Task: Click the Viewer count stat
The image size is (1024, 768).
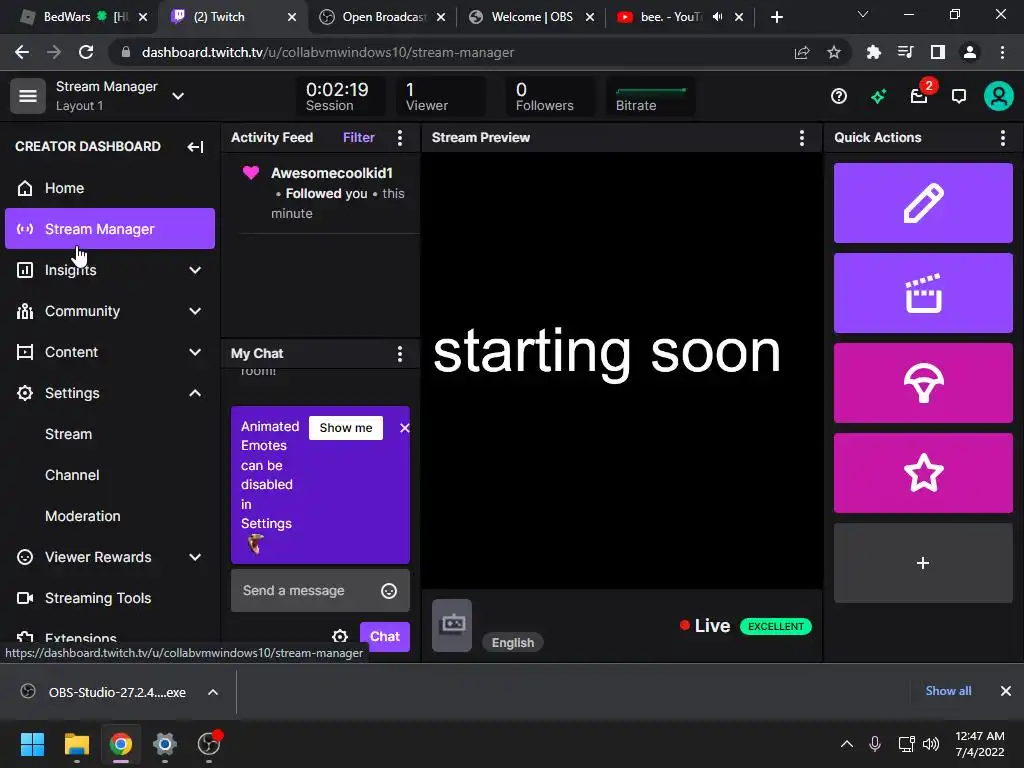Action: click(x=441, y=97)
